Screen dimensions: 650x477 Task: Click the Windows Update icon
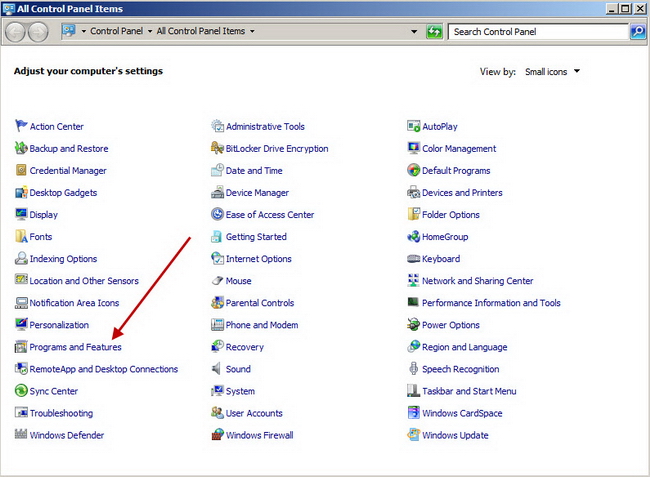pyautogui.click(x=414, y=434)
